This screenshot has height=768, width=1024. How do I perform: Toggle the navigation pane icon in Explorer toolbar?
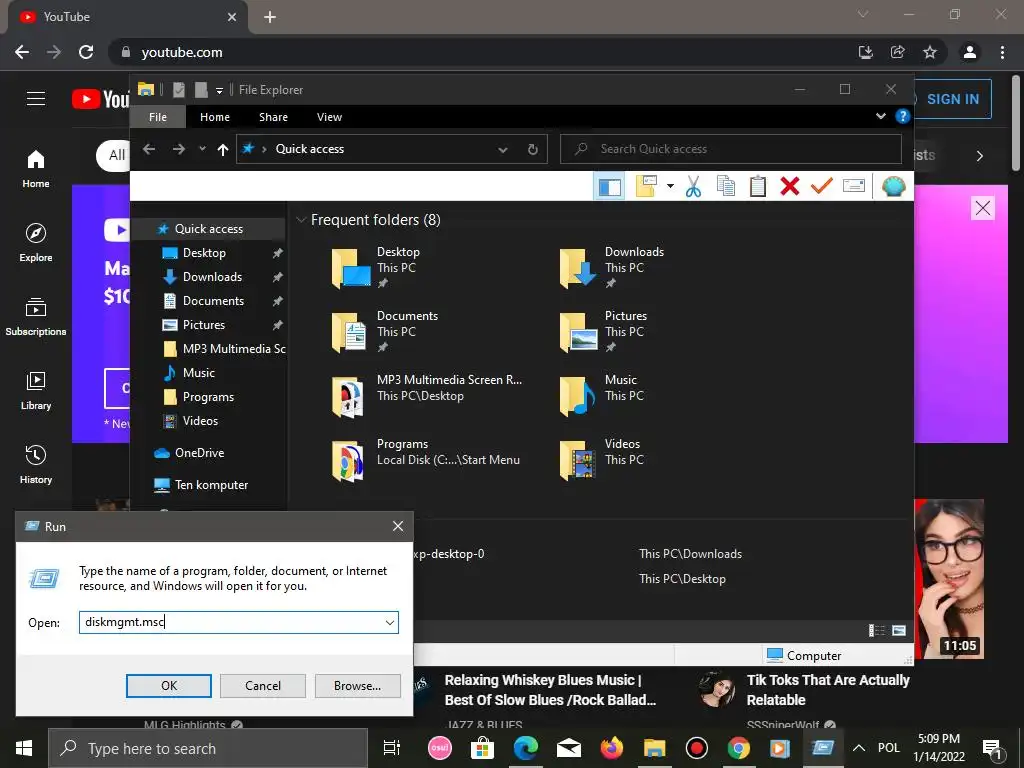click(609, 187)
